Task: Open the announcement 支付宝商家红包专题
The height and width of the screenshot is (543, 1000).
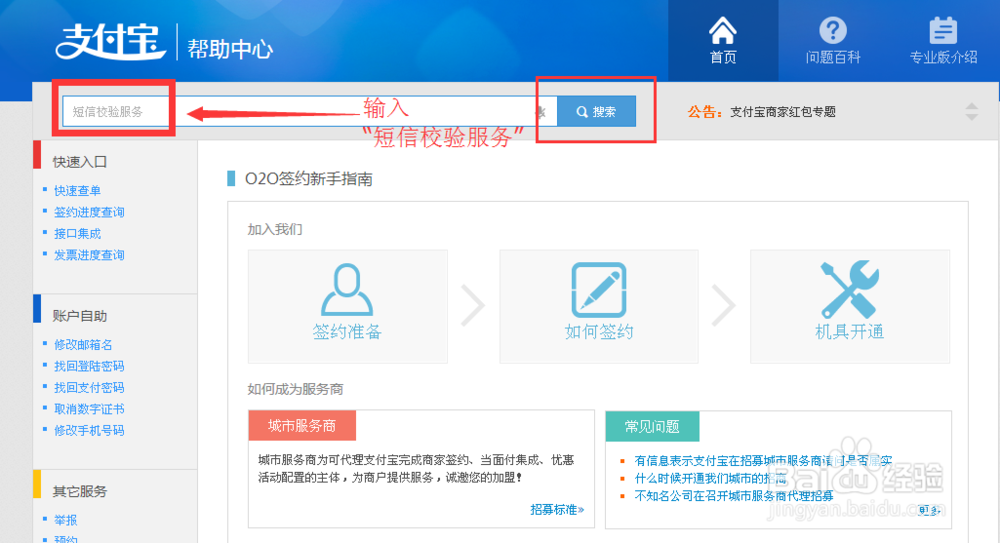Action: 783,112
